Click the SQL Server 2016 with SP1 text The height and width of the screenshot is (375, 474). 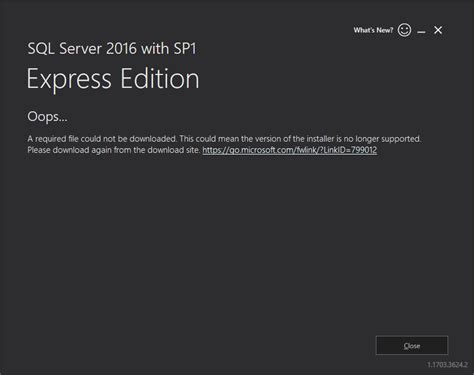point(112,49)
